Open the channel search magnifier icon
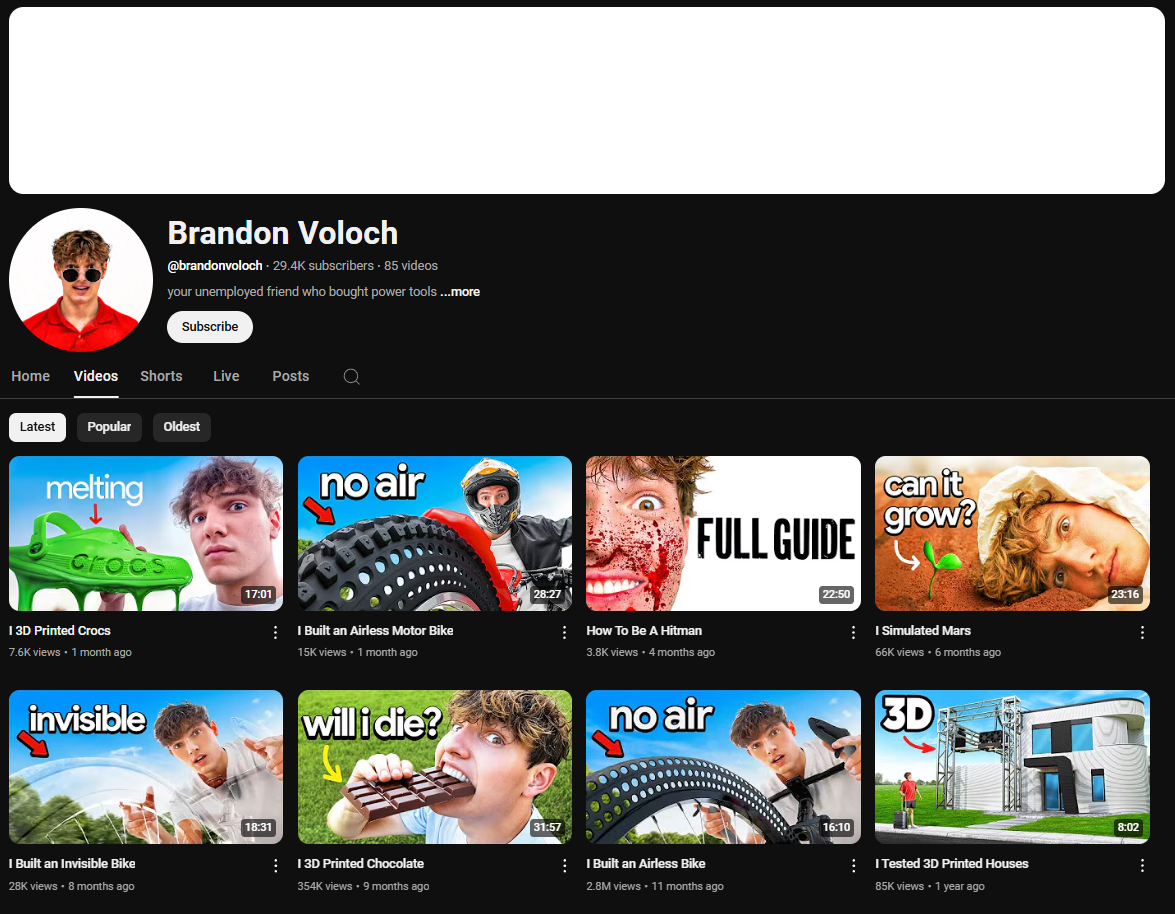This screenshot has height=914, width=1175. [351, 376]
